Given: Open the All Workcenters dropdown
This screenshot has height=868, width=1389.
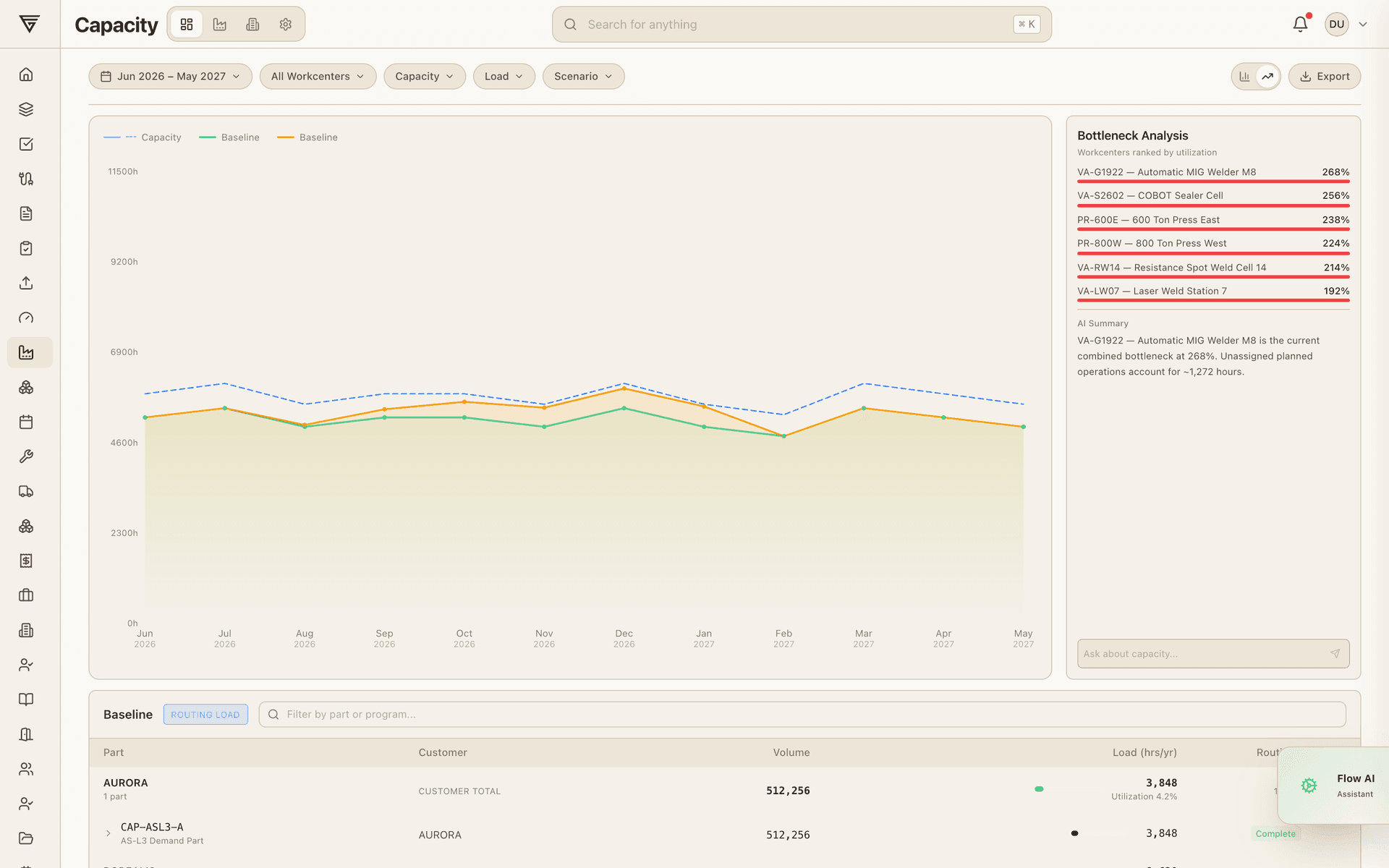Looking at the screenshot, I should (318, 77).
